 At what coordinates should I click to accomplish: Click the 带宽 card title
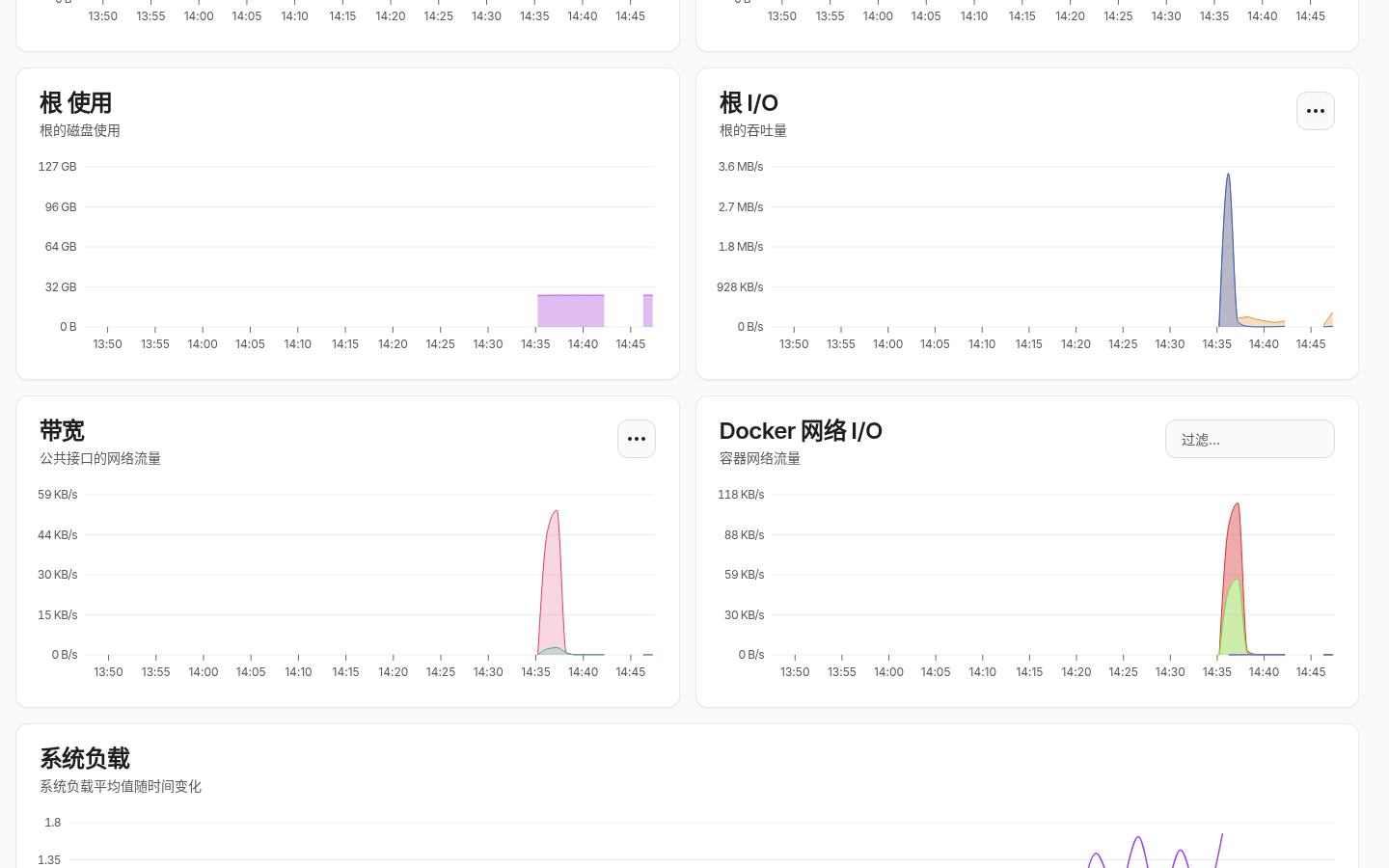coord(62,430)
